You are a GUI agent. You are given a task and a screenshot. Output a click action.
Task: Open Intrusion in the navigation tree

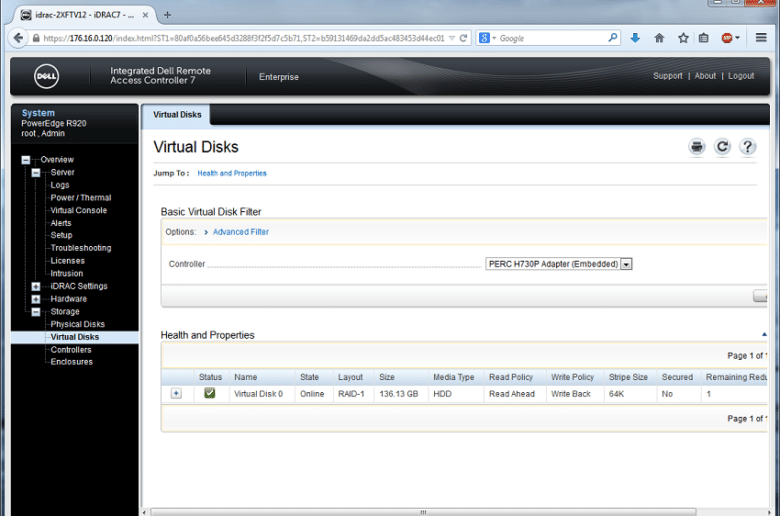(x=67, y=274)
